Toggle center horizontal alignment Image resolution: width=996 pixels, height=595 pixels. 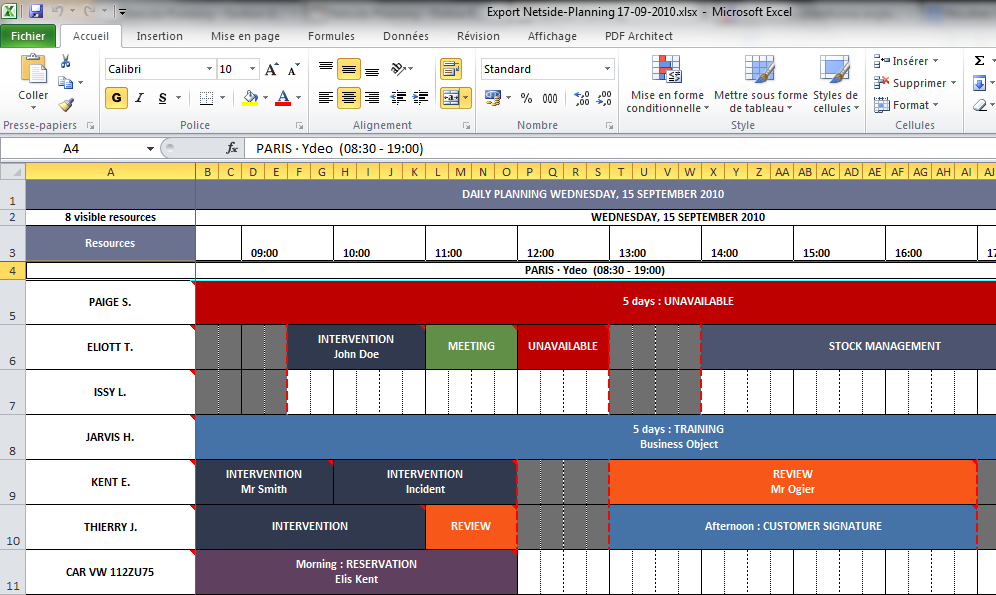349,98
